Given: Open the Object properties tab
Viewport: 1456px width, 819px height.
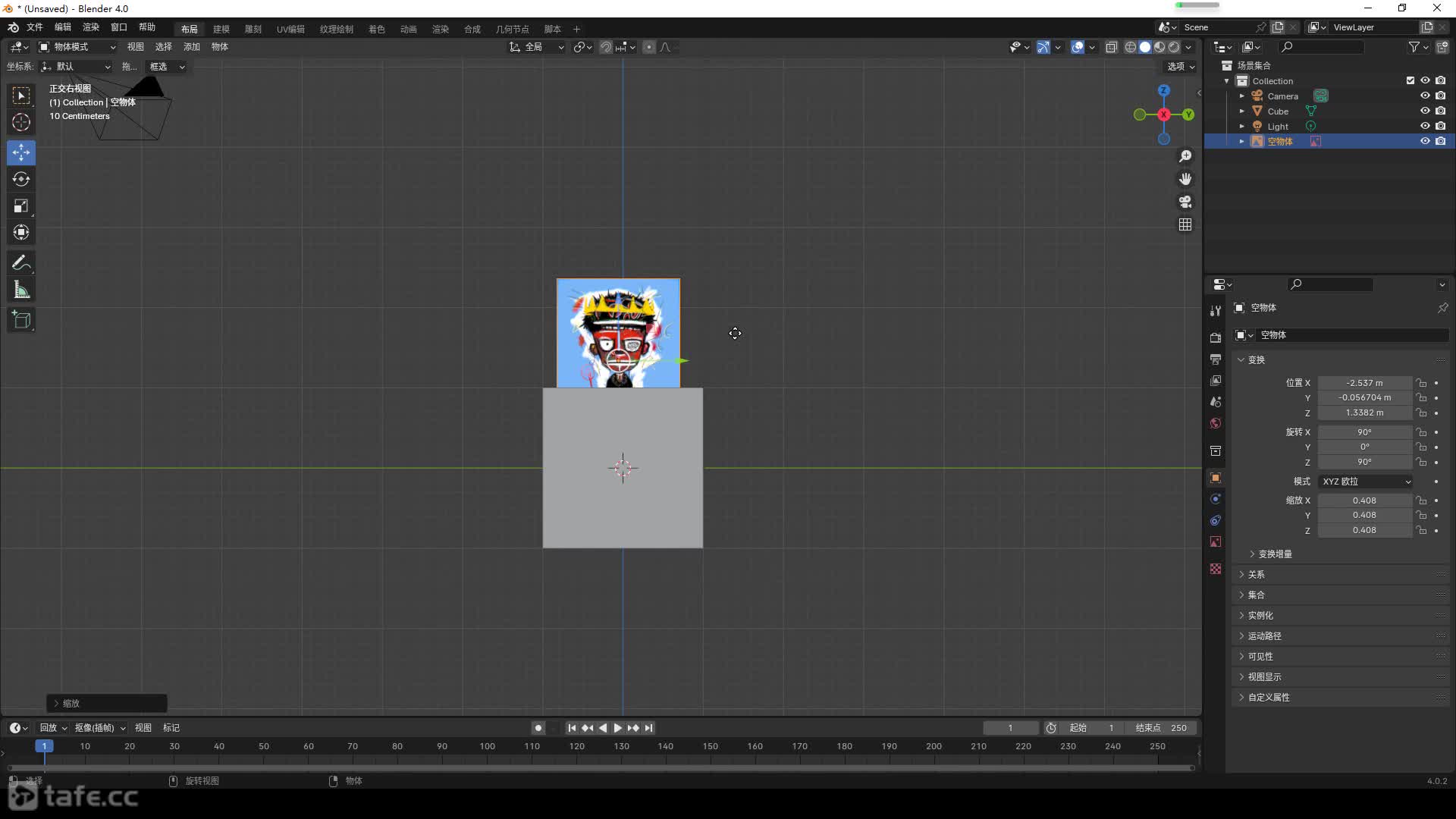Looking at the screenshot, I should [1216, 478].
